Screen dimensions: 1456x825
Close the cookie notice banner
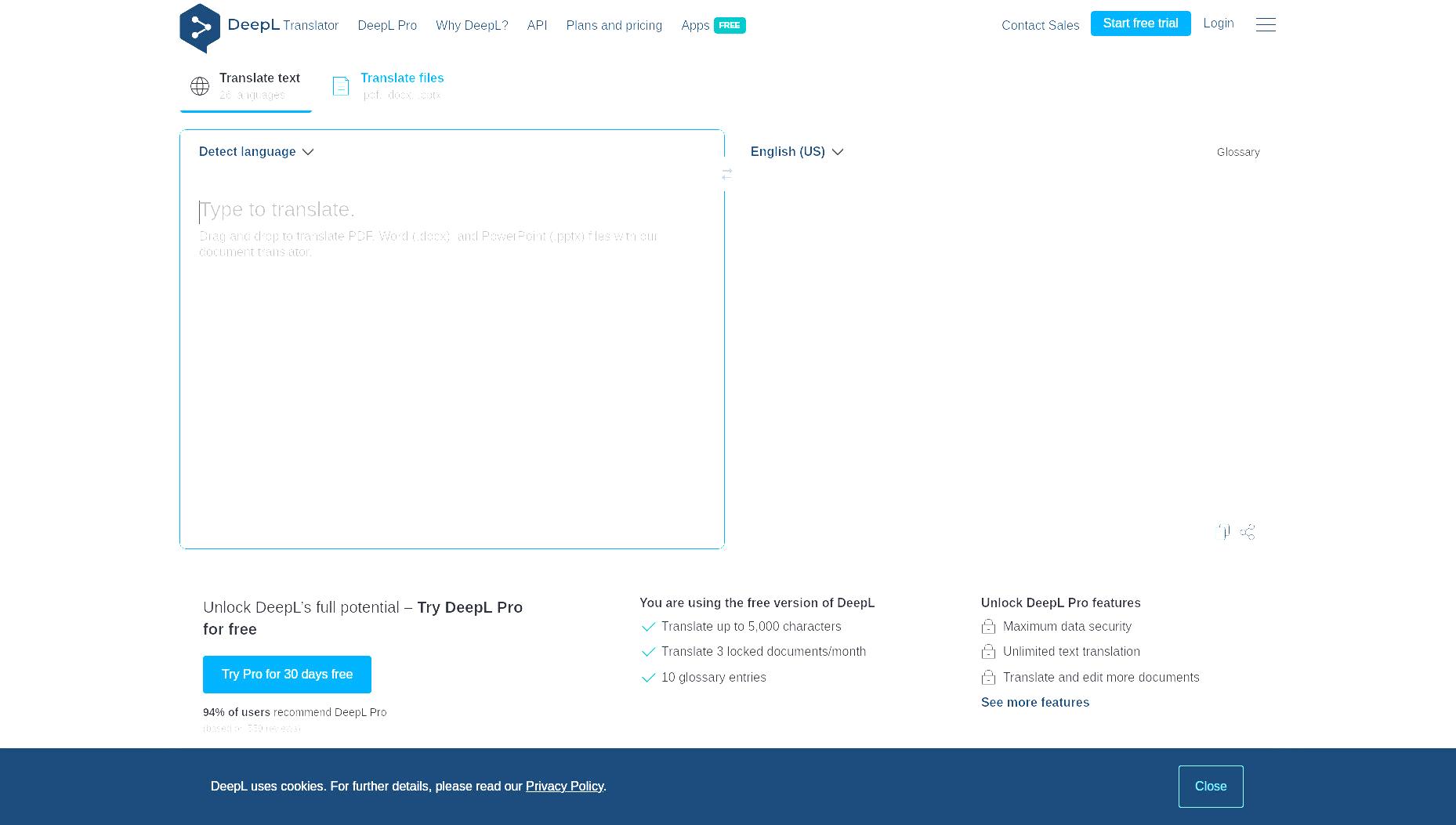tap(1211, 787)
